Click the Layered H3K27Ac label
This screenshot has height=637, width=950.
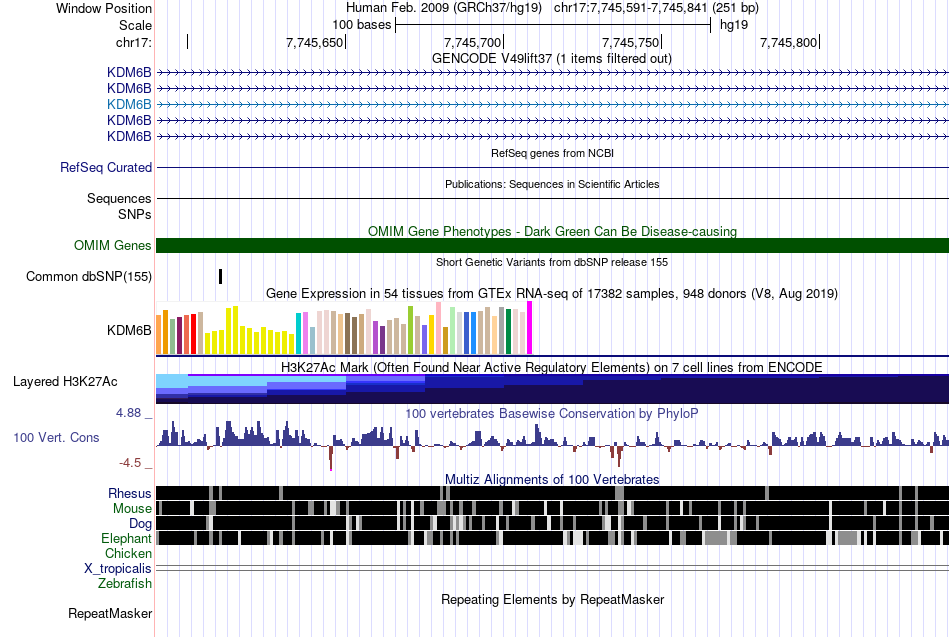click(65, 382)
